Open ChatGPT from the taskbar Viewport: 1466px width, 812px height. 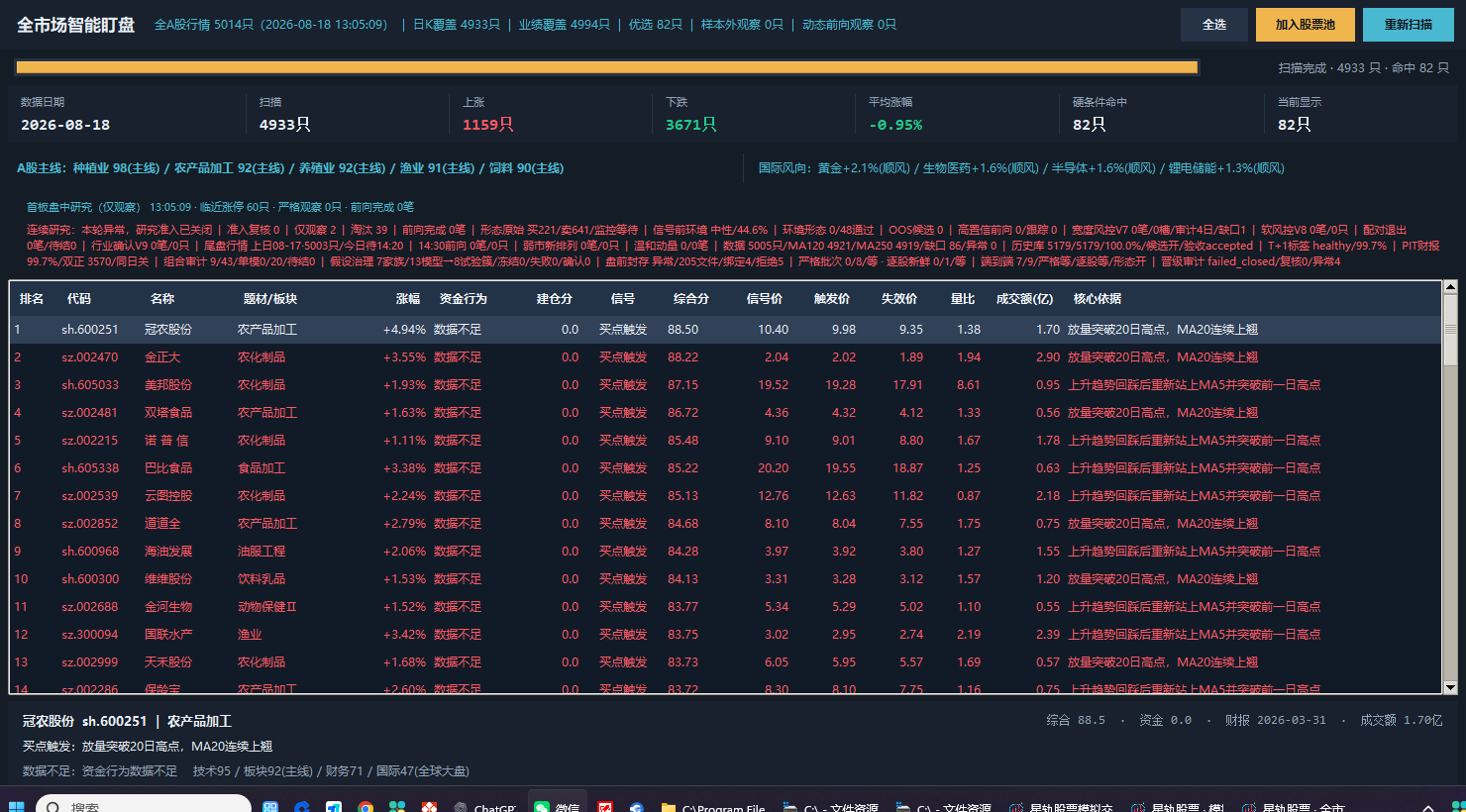483,806
